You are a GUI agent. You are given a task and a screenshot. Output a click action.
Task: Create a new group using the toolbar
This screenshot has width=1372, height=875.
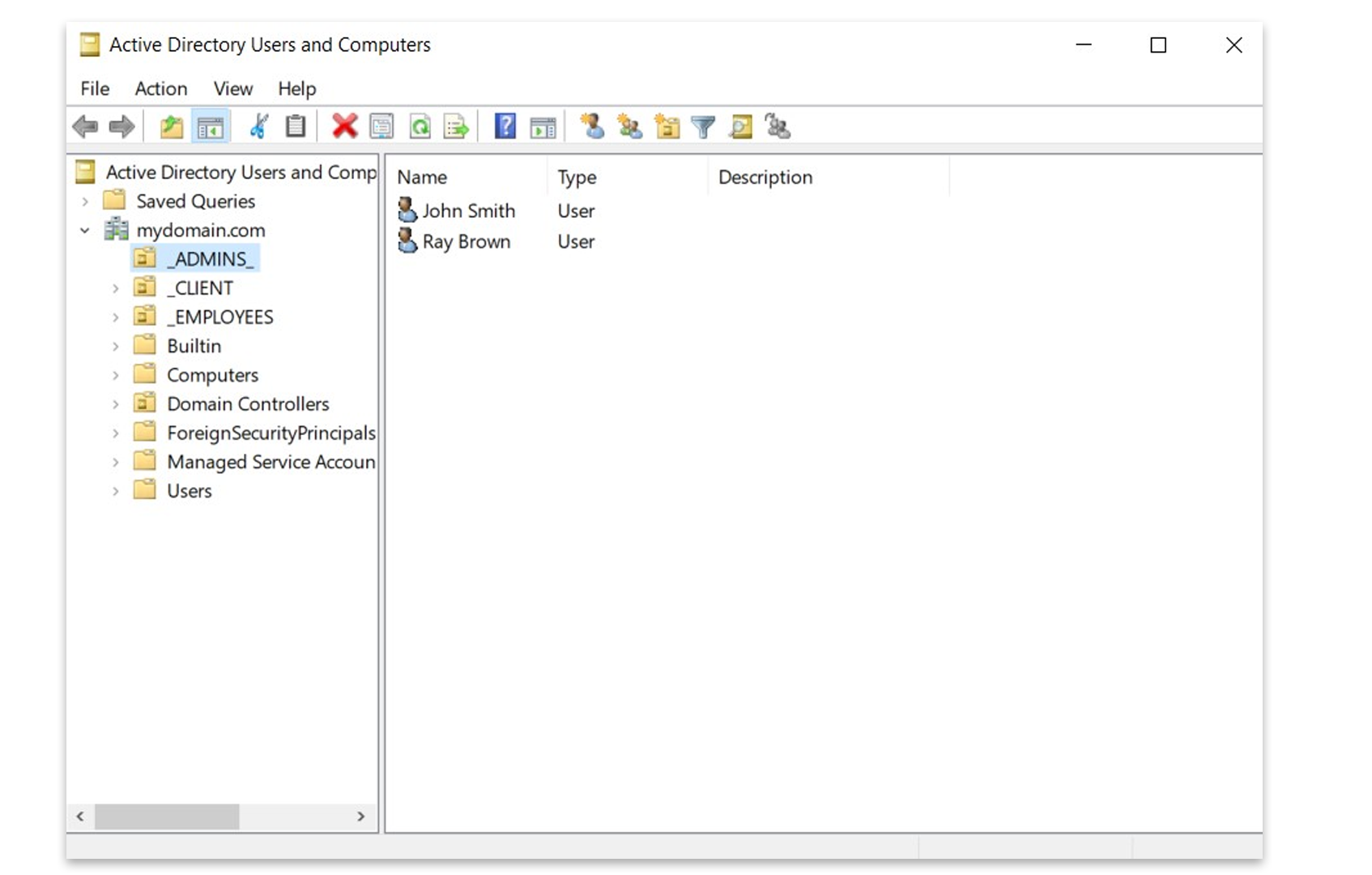(x=629, y=126)
